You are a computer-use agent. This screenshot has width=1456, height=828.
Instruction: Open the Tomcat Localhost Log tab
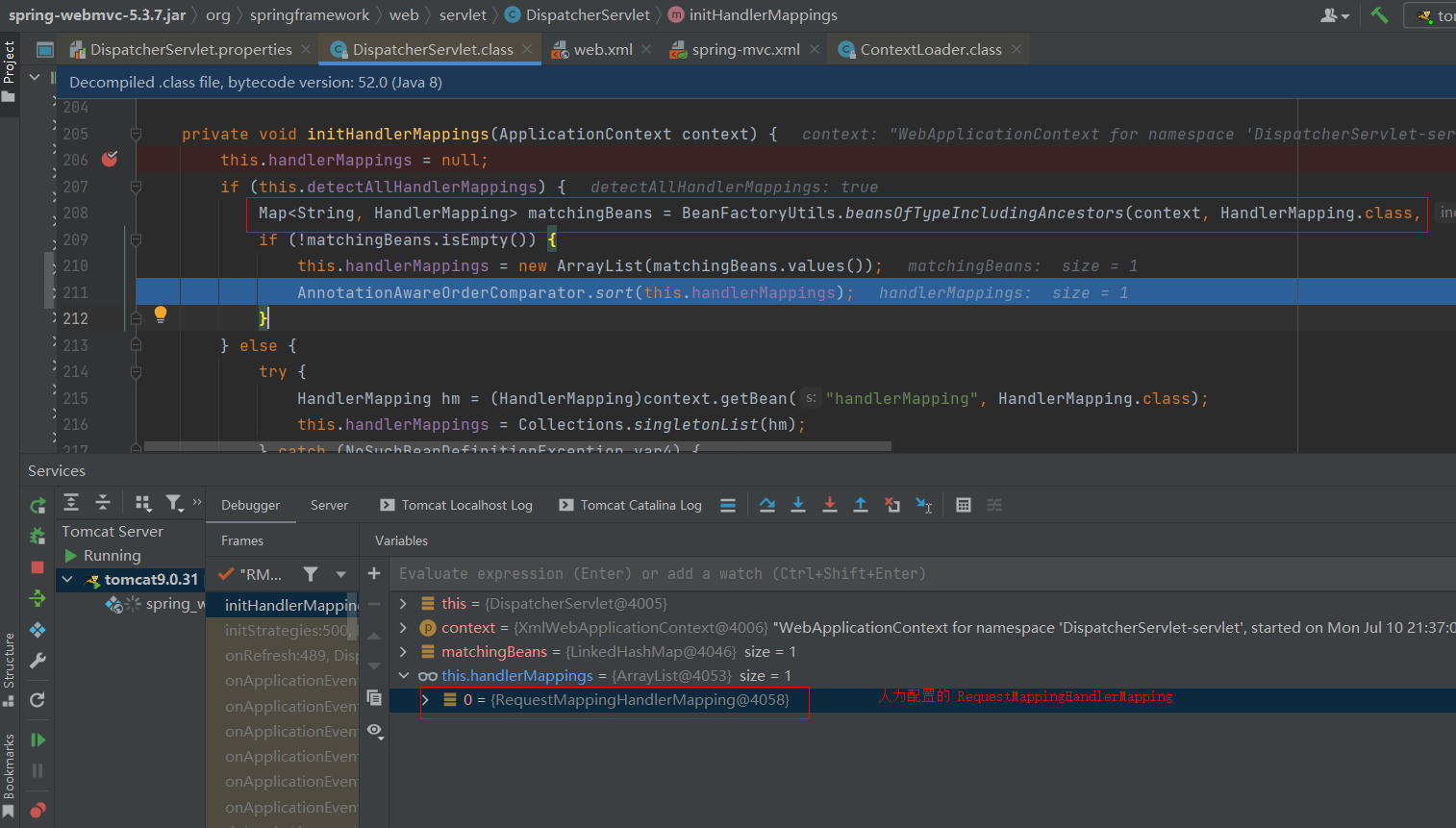click(457, 505)
